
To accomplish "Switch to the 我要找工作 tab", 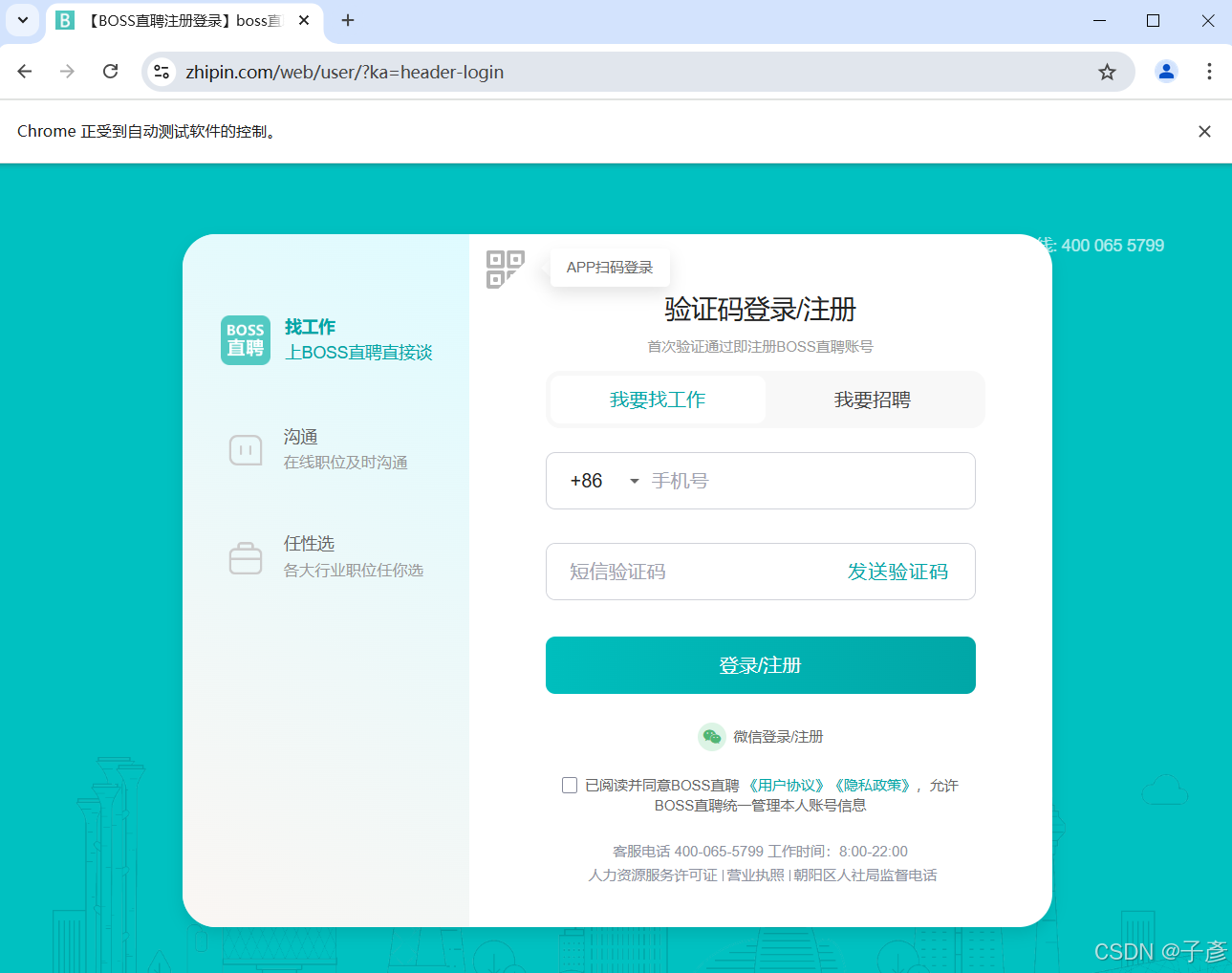I will point(658,400).
